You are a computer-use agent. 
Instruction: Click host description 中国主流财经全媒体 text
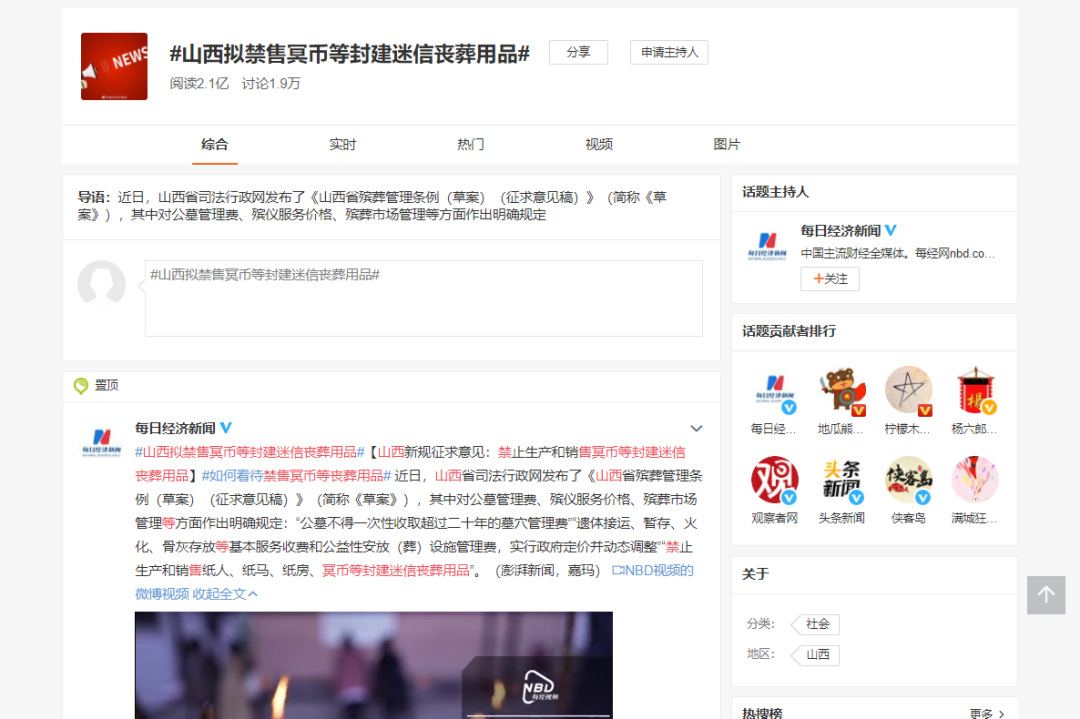tap(897, 253)
